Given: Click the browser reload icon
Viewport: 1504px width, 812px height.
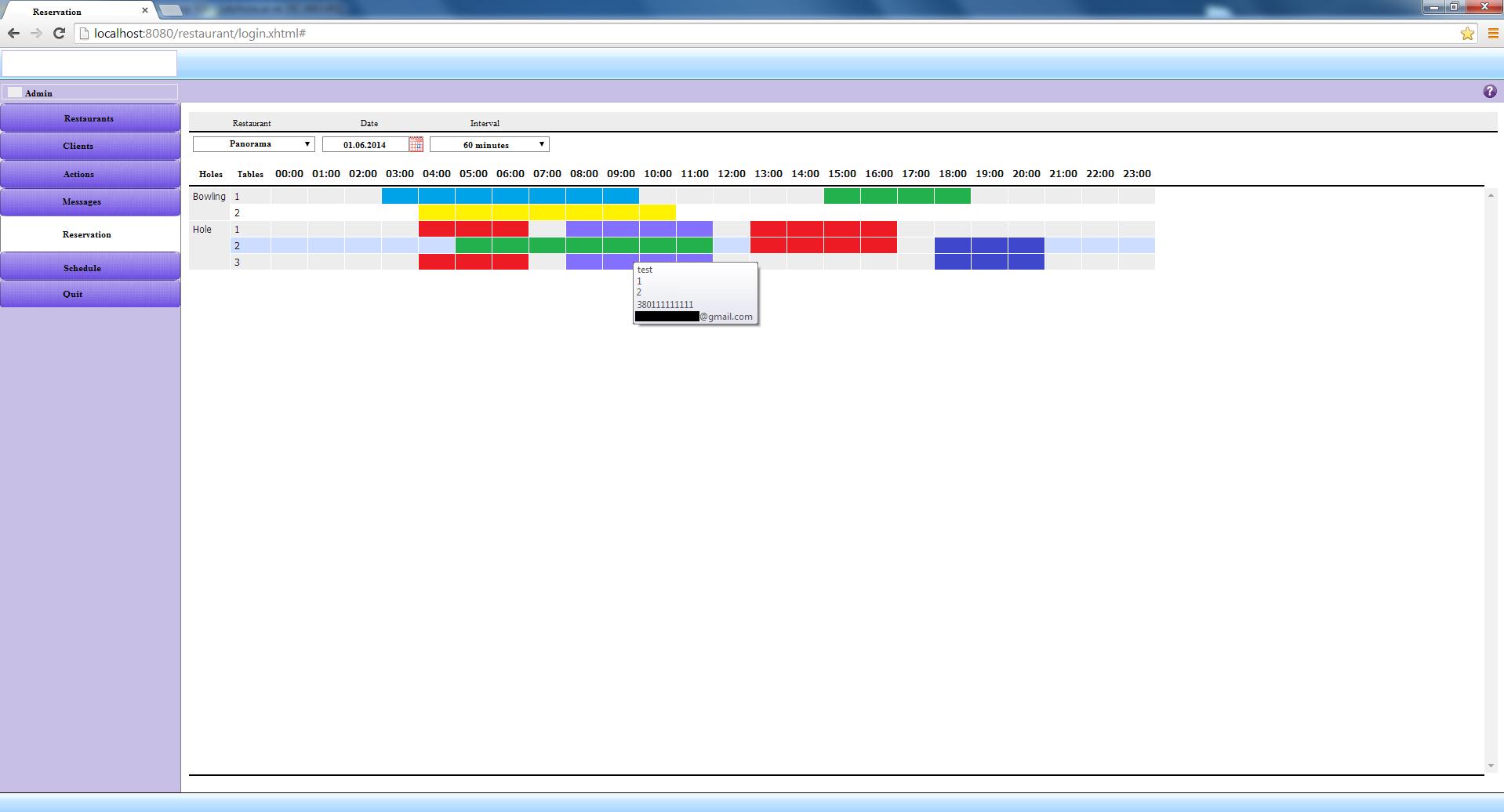Looking at the screenshot, I should (x=59, y=33).
